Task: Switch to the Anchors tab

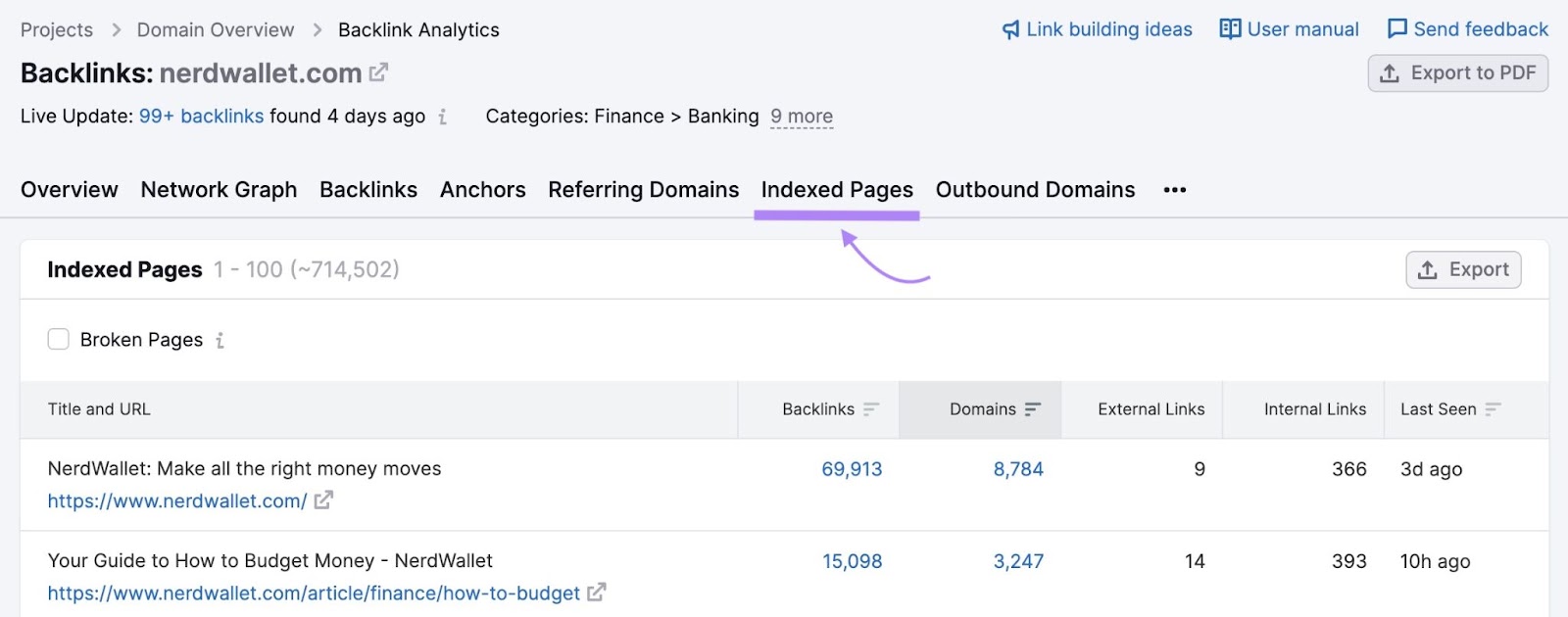Action: [482, 190]
